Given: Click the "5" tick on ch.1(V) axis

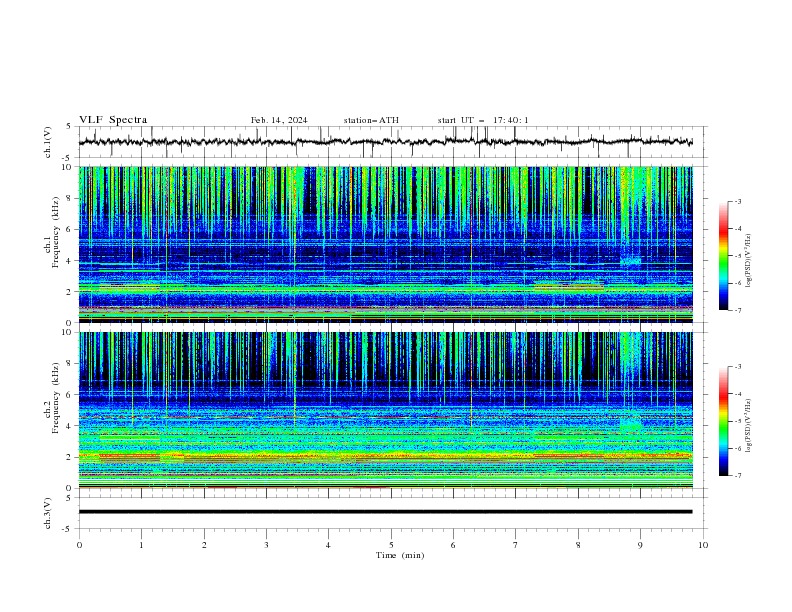Looking at the screenshot, I should [69, 126].
